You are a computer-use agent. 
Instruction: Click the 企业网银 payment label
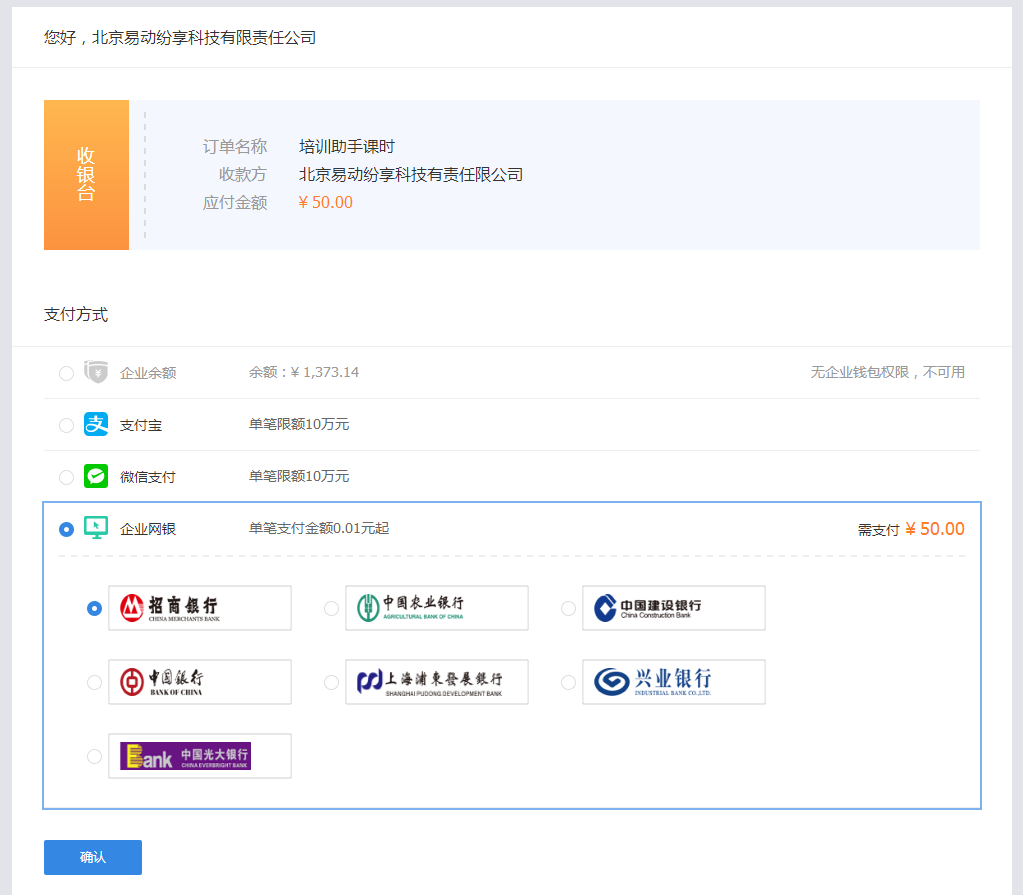click(148, 529)
